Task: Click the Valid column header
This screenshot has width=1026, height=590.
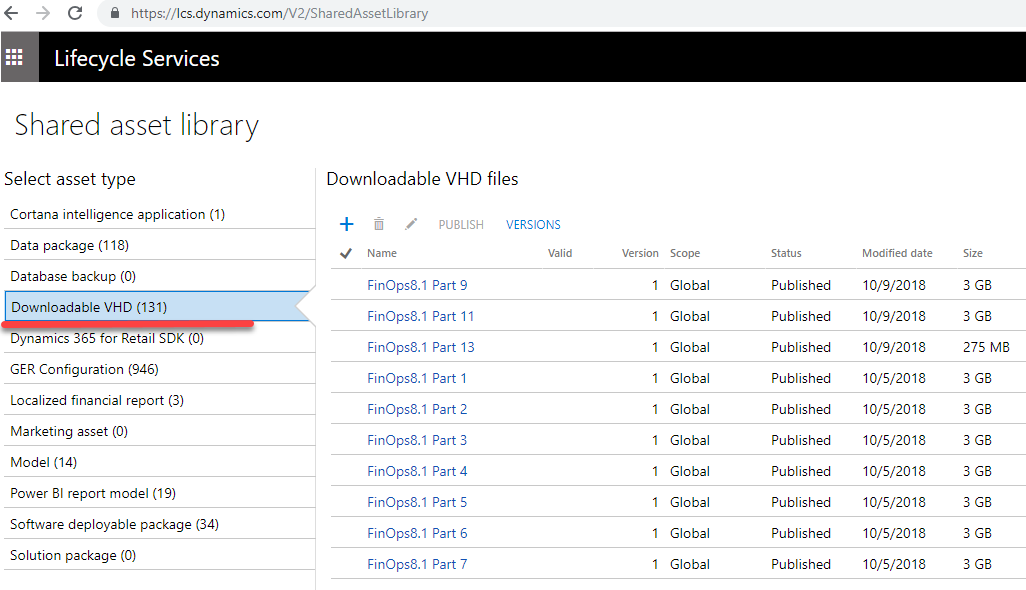Action: (x=559, y=253)
